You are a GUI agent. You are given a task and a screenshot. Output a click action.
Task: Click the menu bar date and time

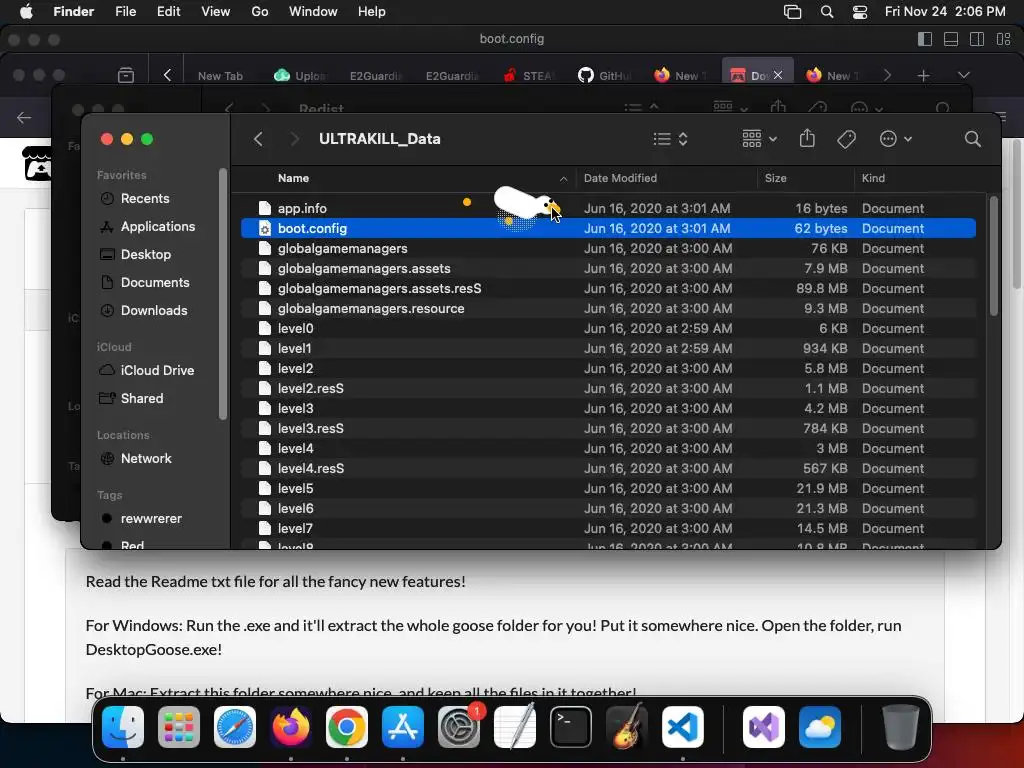945,12
